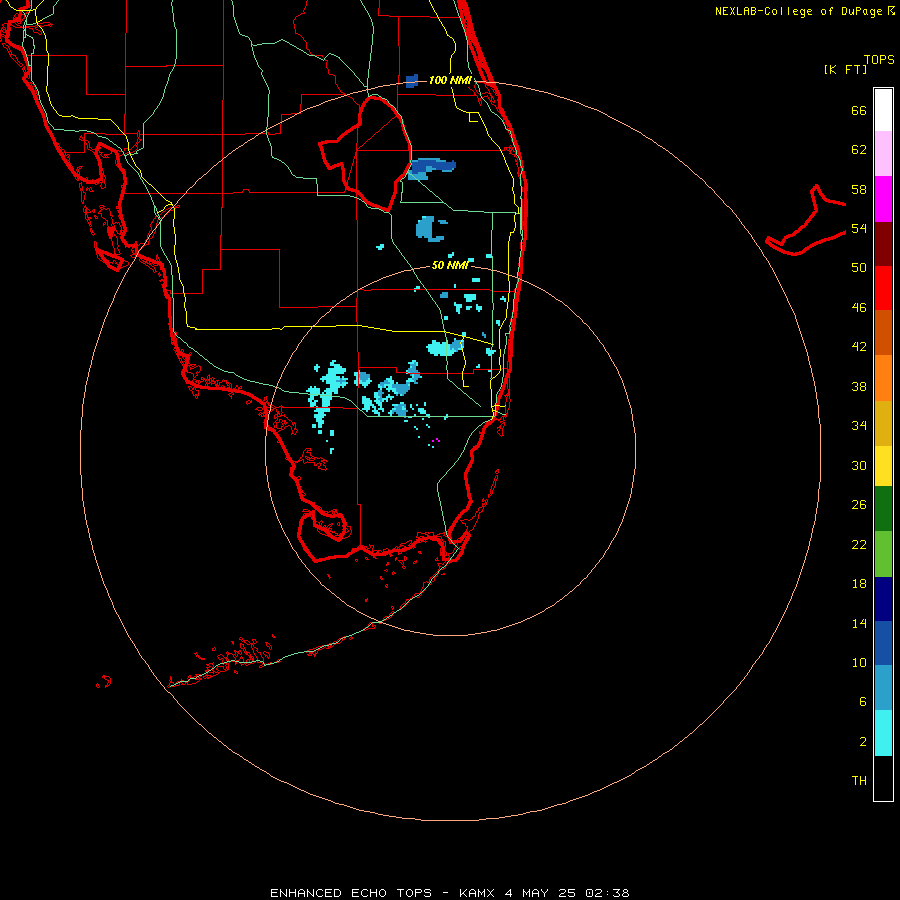Select the dark green legend swatch
Screen dimensions: 900x900
click(883, 509)
